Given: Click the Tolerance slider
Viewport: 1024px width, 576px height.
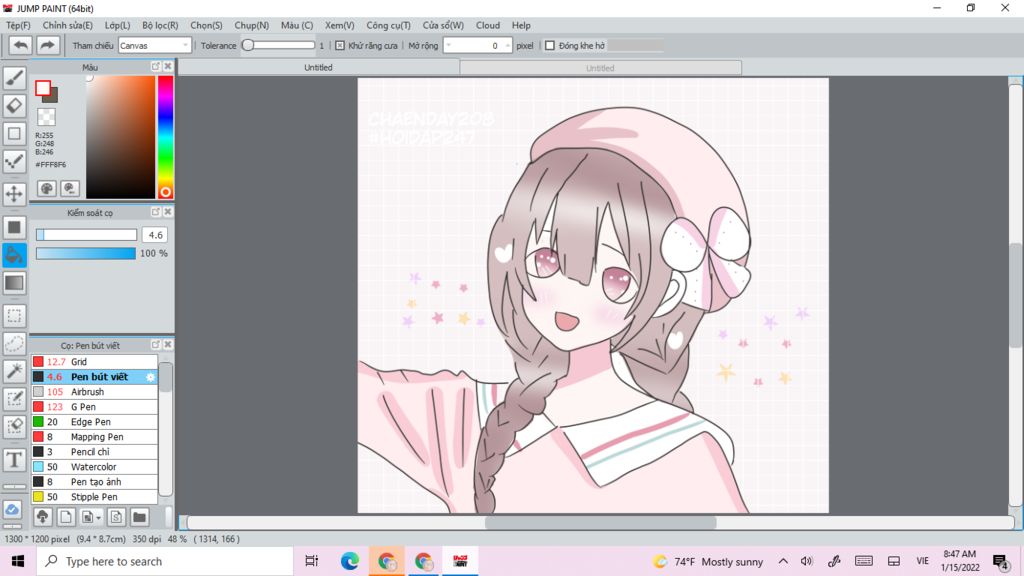Looking at the screenshot, I should [279, 46].
